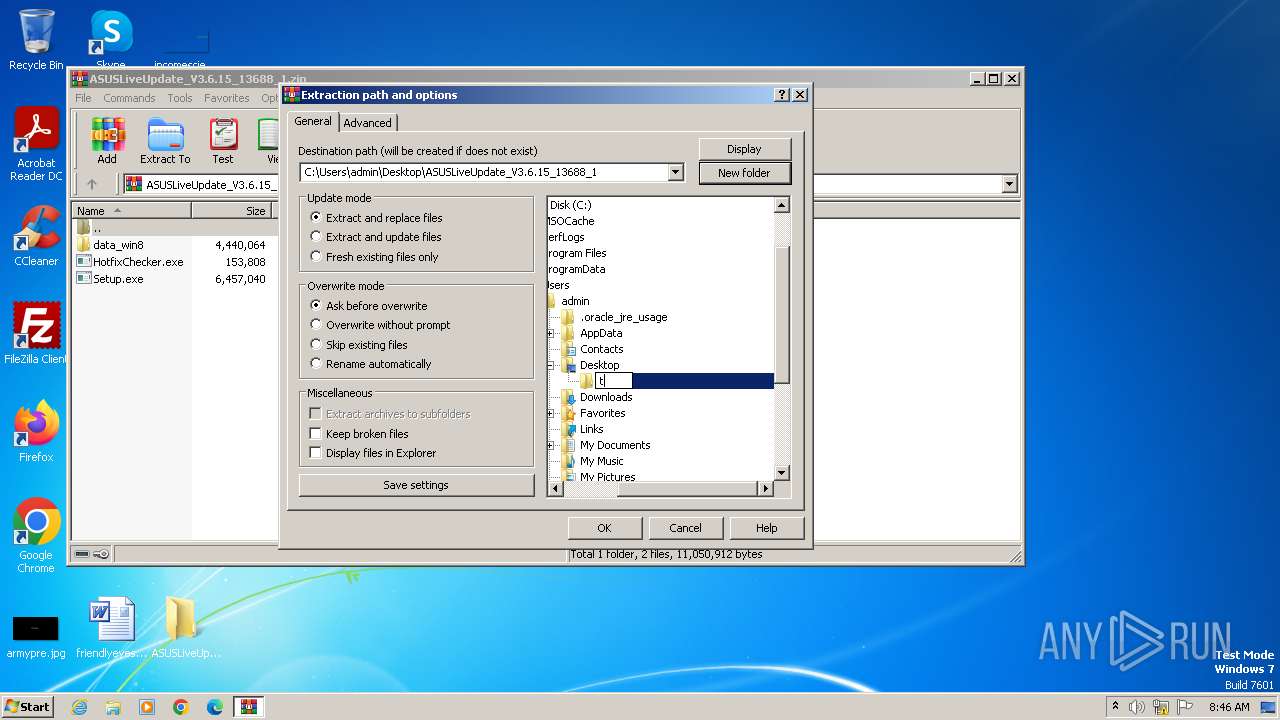Click the Extract To toolbar icon
This screenshot has height=720, width=1280.
coord(165,141)
